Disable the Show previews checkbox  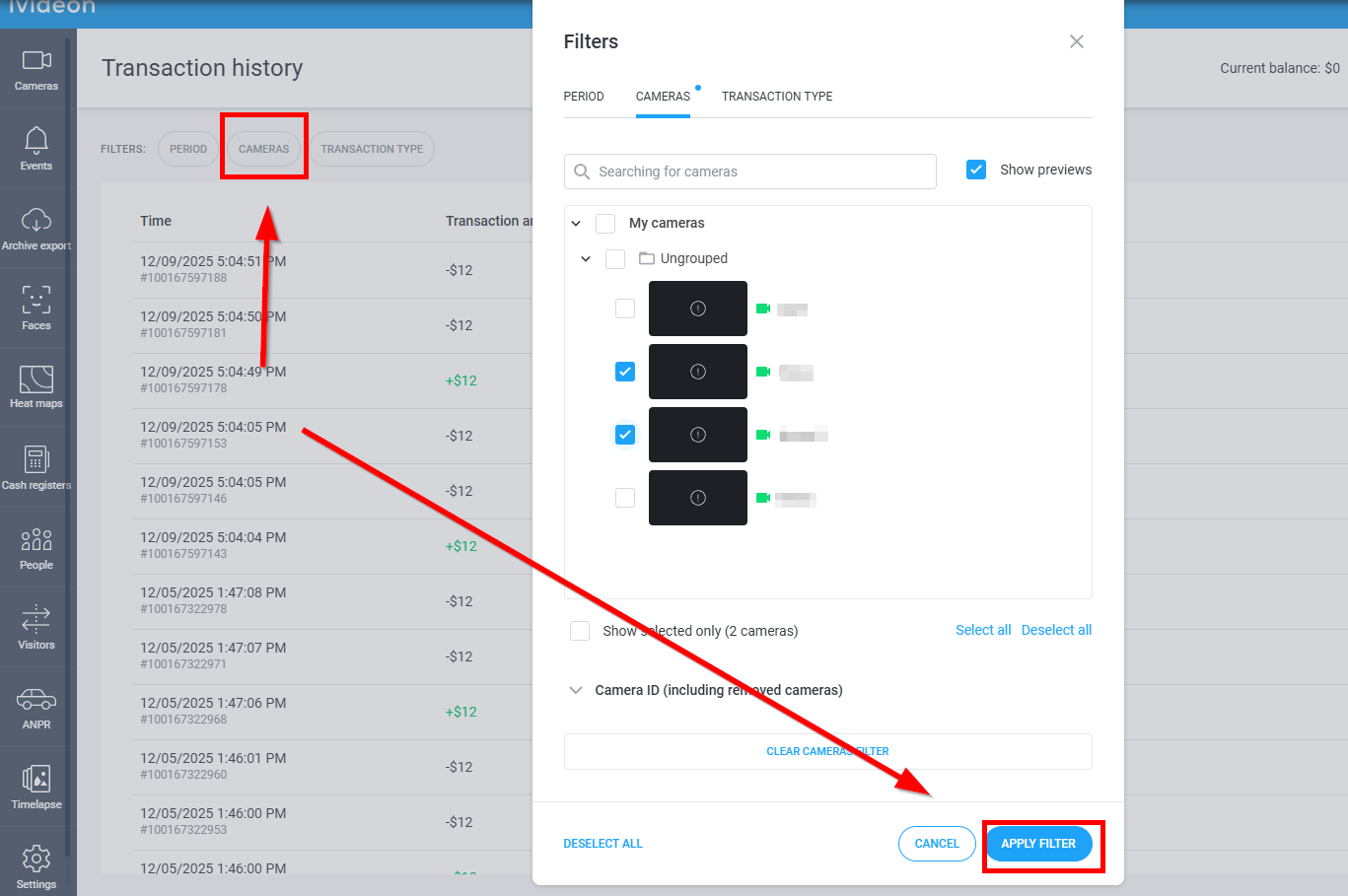coord(976,170)
